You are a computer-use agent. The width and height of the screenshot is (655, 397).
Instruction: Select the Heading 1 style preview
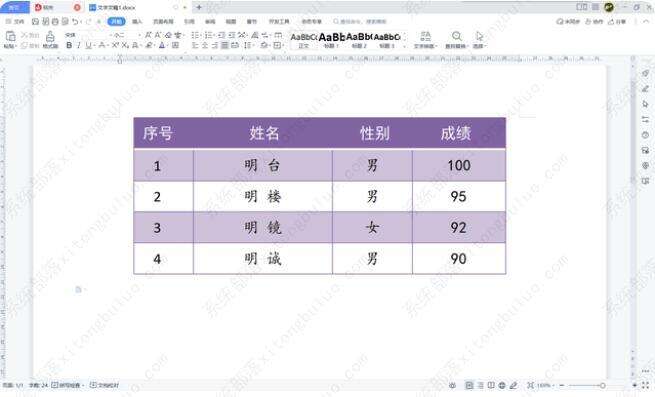pyautogui.click(x=332, y=40)
